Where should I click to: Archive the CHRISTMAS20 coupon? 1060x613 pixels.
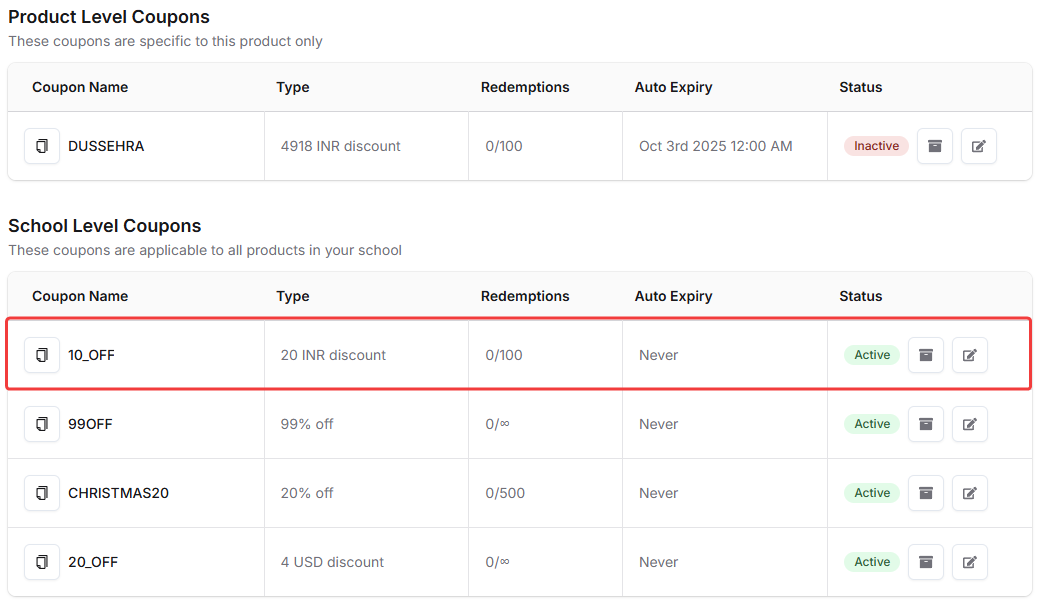pos(925,493)
